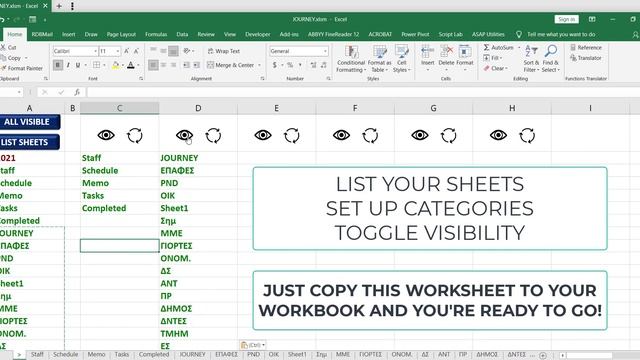Screen dimensions: 640x360
Task: Click the Sign in button
Action: click(x=567, y=19)
